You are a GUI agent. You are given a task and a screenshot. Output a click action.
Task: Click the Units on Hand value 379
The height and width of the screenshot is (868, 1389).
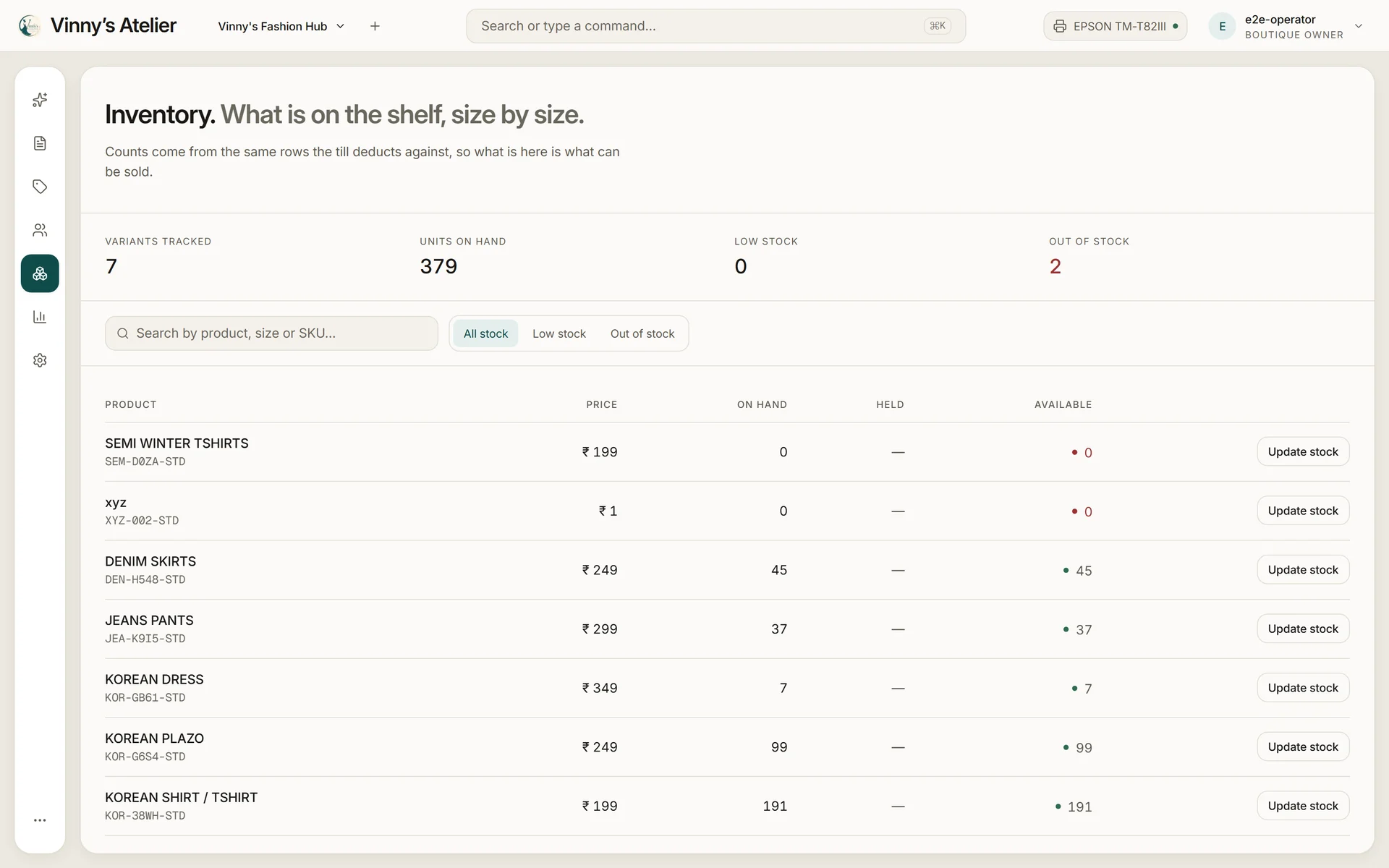438,266
